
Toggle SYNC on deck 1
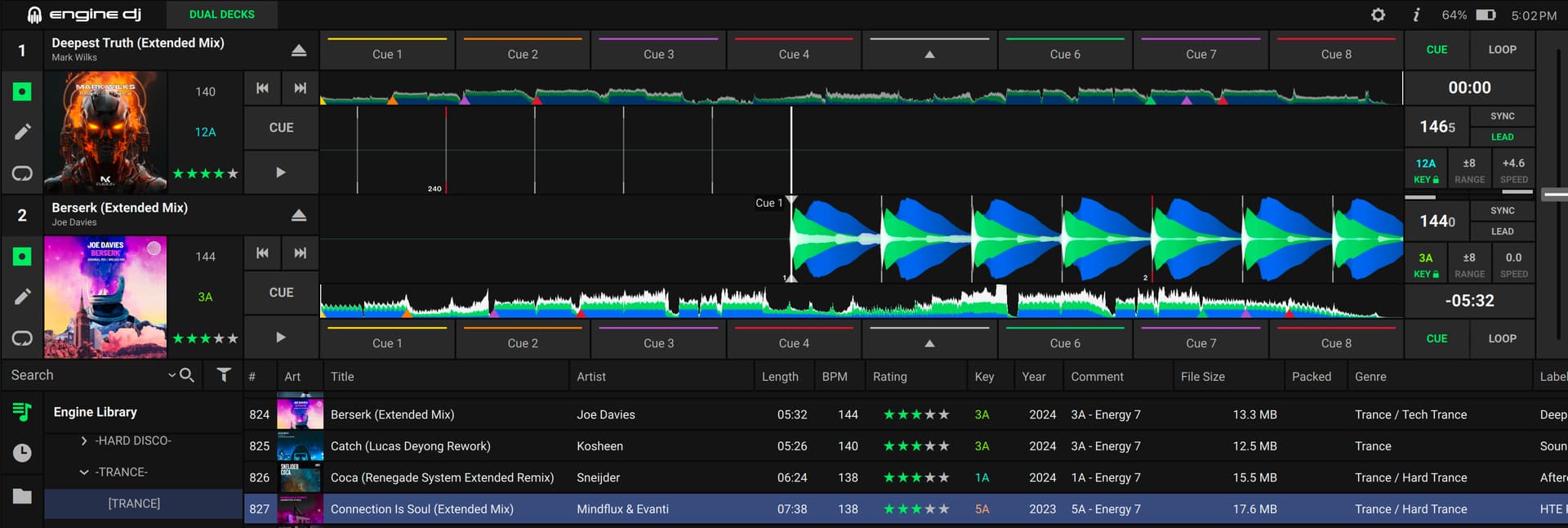pyautogui.click(x=1502, y=117)
